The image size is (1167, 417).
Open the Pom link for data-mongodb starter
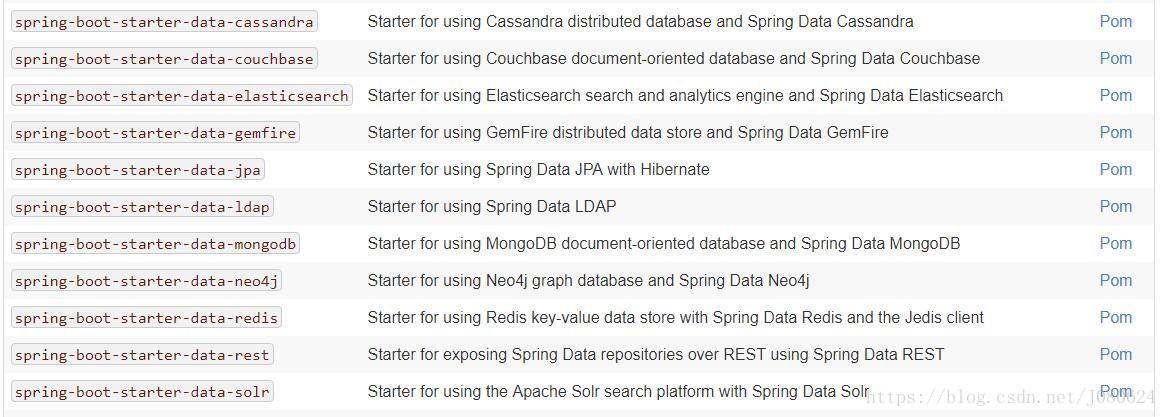tap(1116, 243)
